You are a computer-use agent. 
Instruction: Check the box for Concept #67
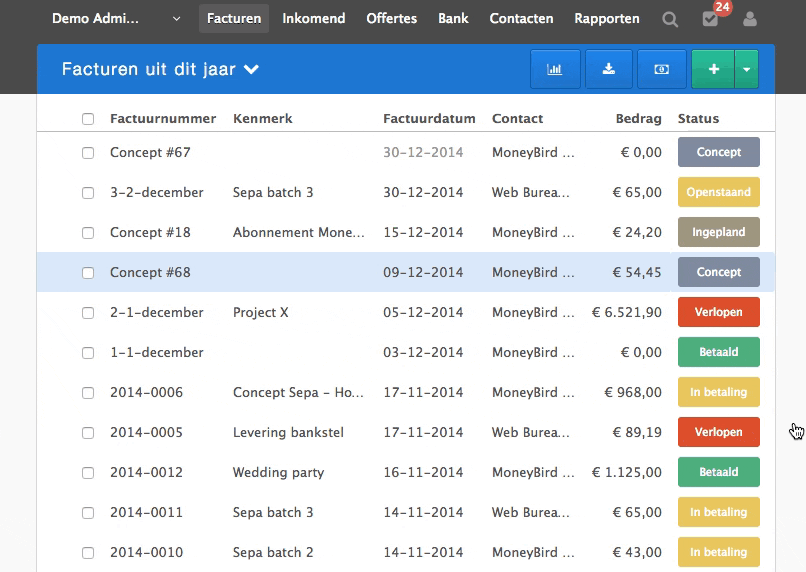pos(88,153)
